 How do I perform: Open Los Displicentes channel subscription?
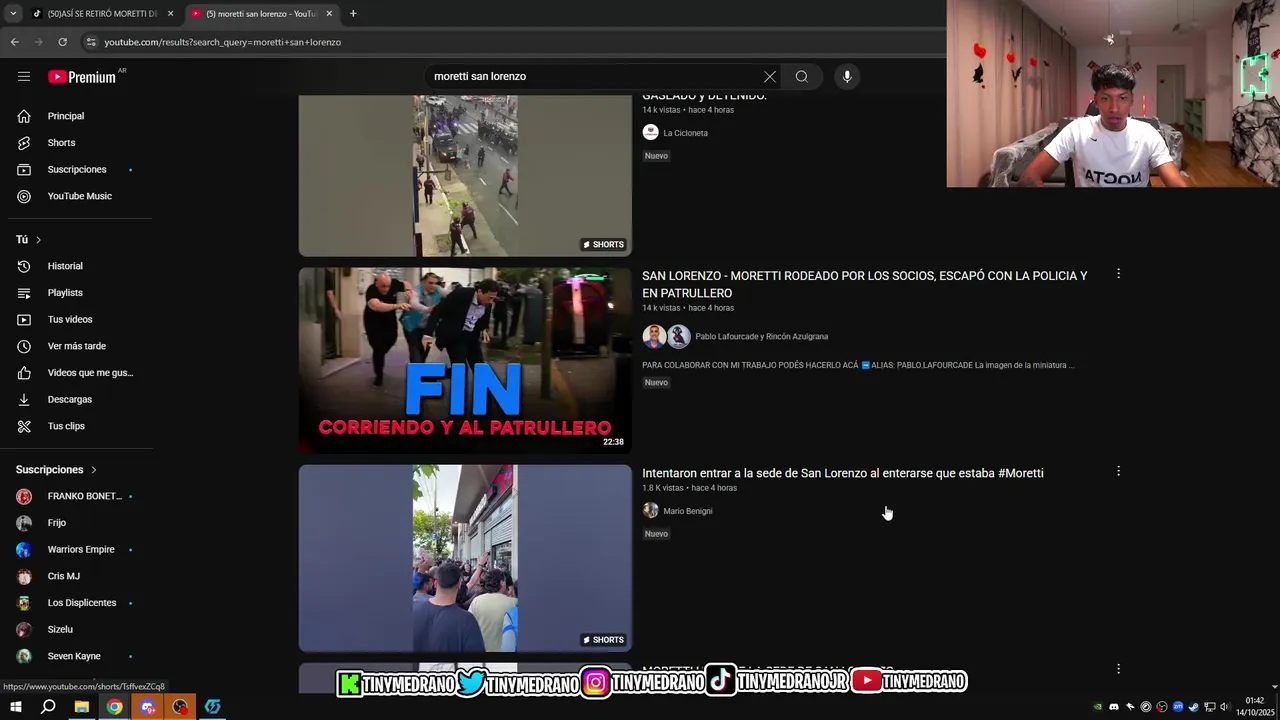(x=80, y=603)
